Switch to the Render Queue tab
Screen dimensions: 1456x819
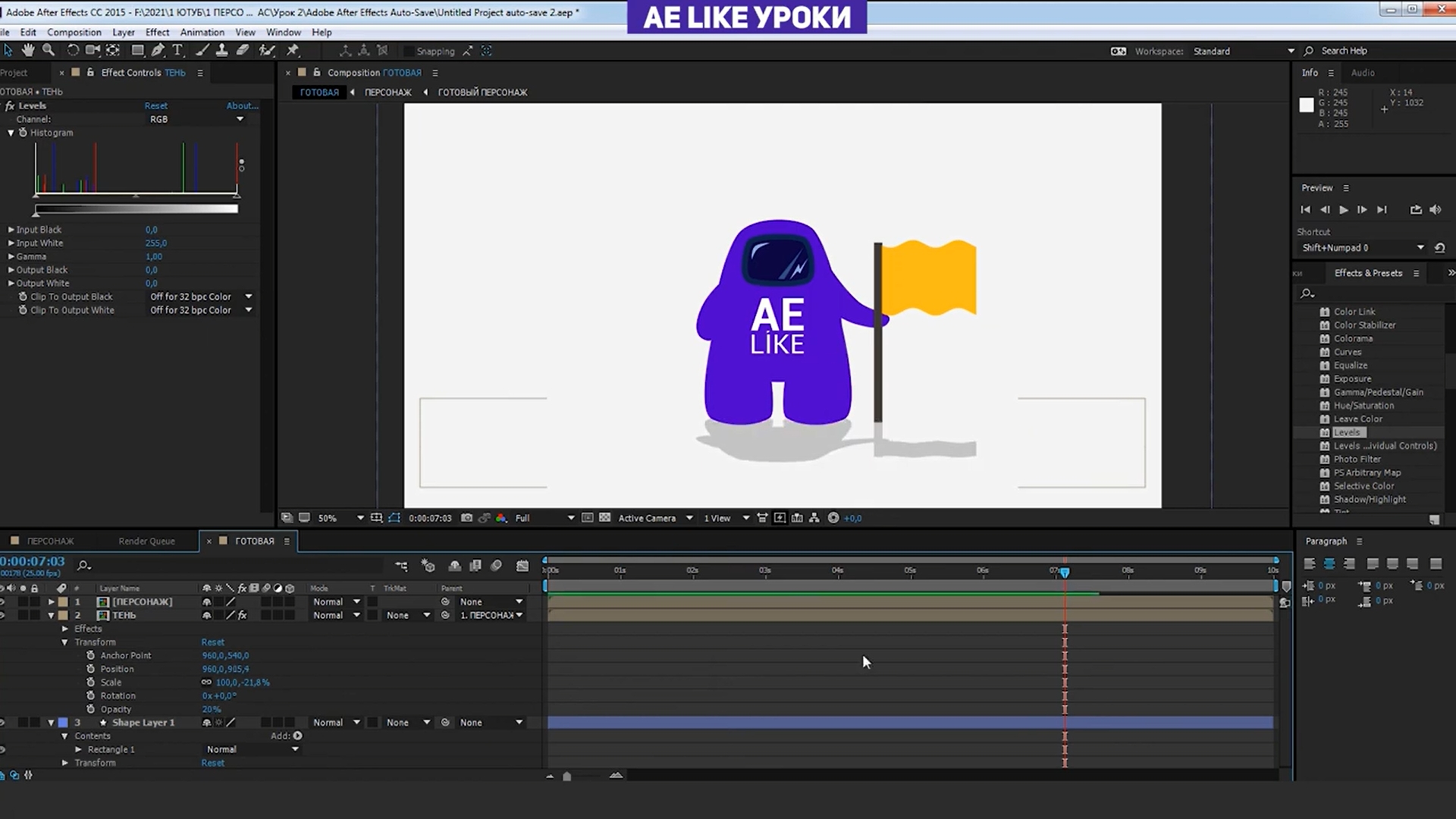(146, 541)
